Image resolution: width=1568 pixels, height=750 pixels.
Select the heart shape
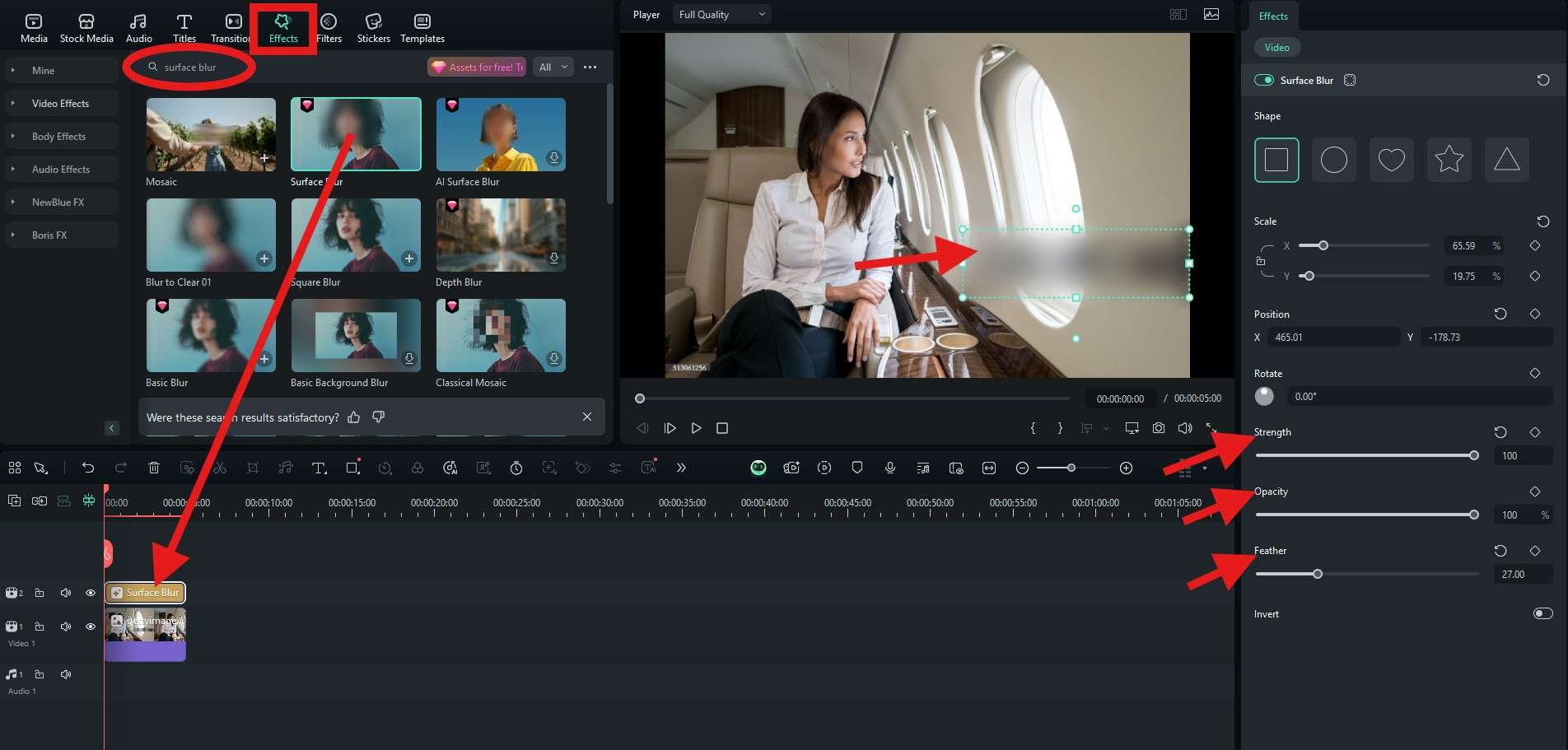pos(1392,160)
